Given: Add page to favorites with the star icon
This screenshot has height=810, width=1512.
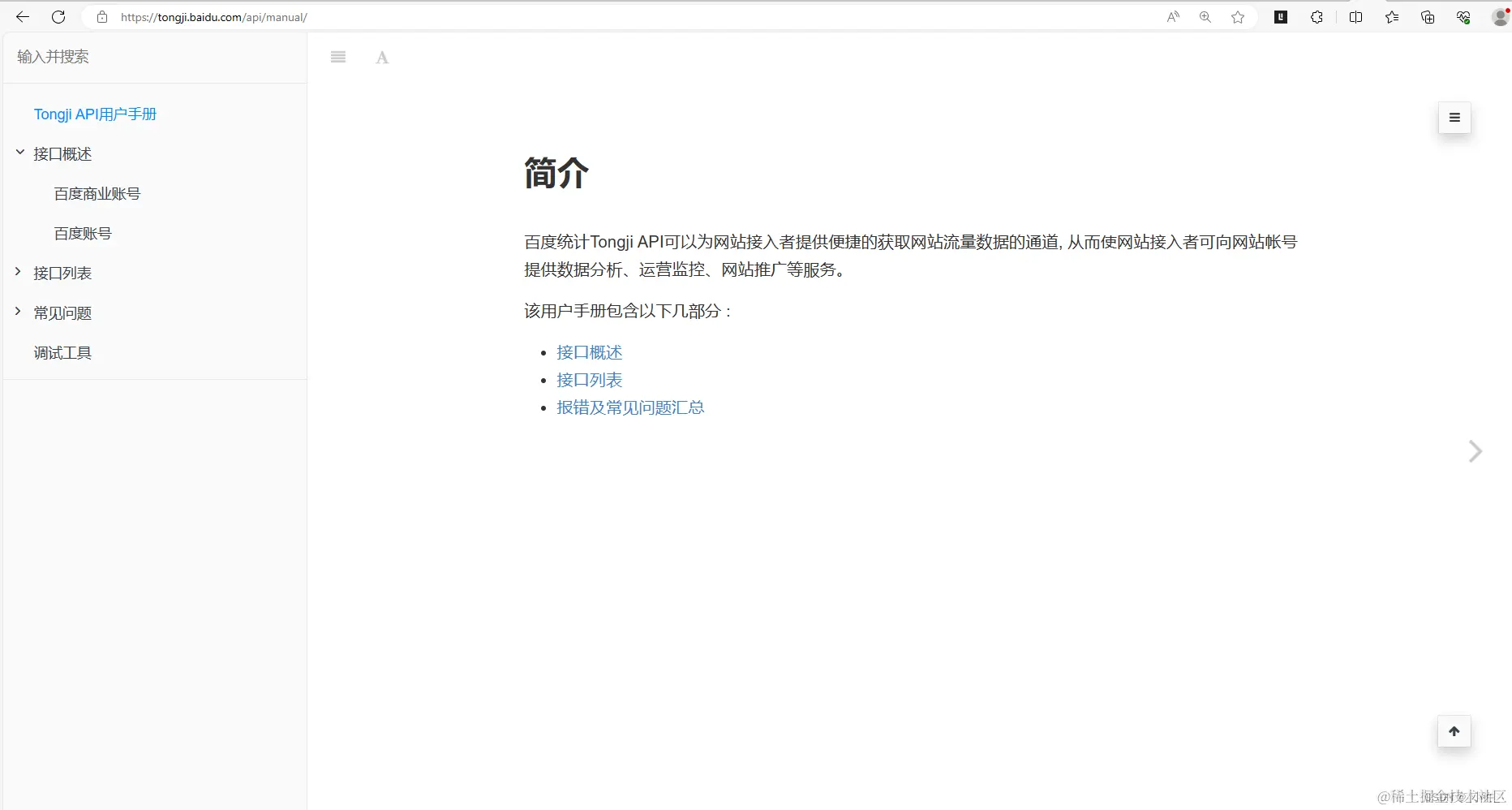Looking at the screenshot, I should click(1238, 16).
